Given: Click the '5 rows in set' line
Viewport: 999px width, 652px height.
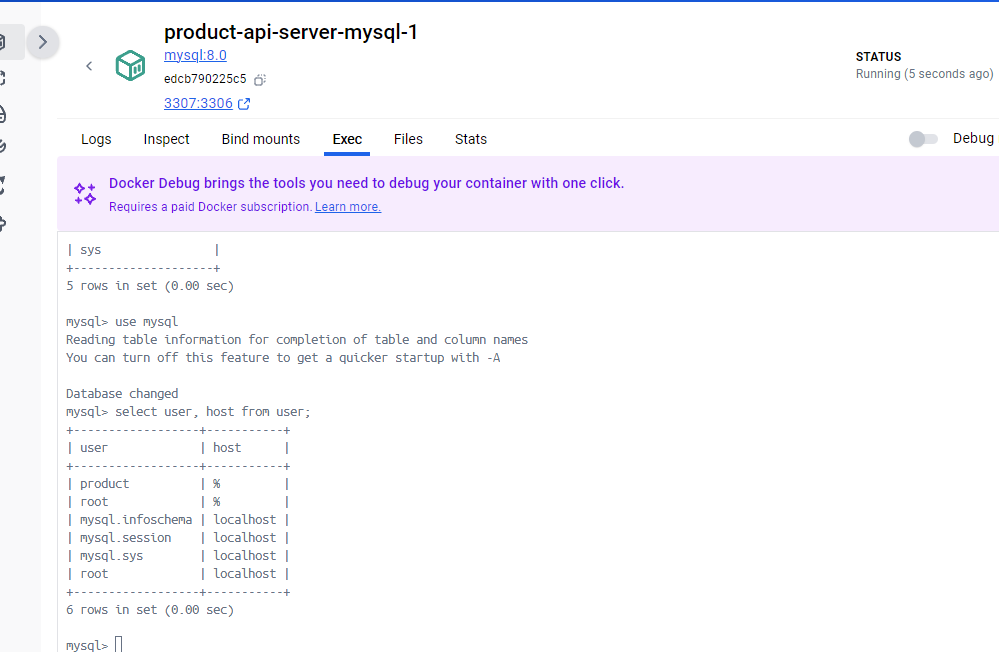Looking at the screenshot, I should (x=150, y=286).
